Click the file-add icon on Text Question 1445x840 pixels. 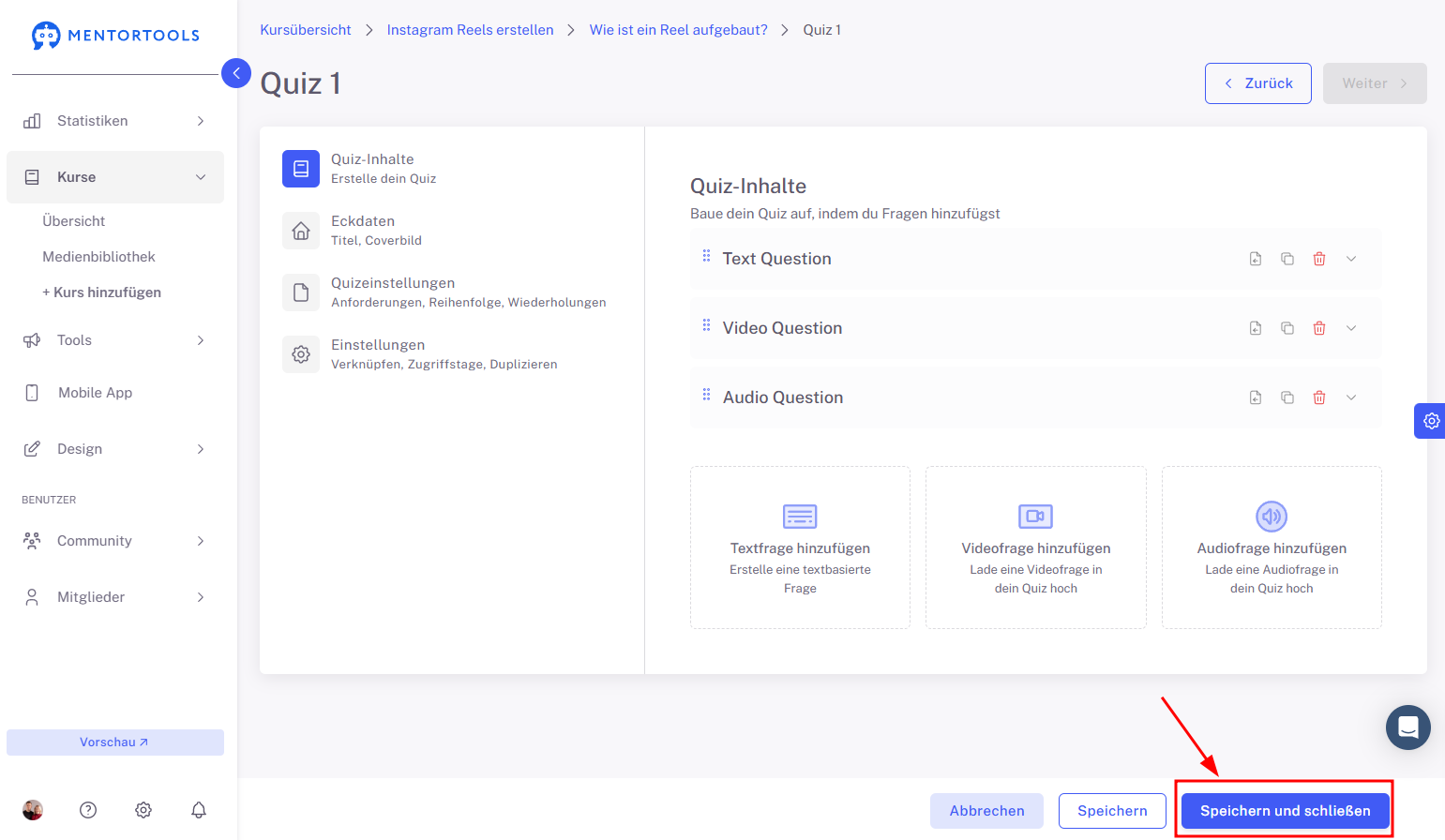coord(1256,259)
